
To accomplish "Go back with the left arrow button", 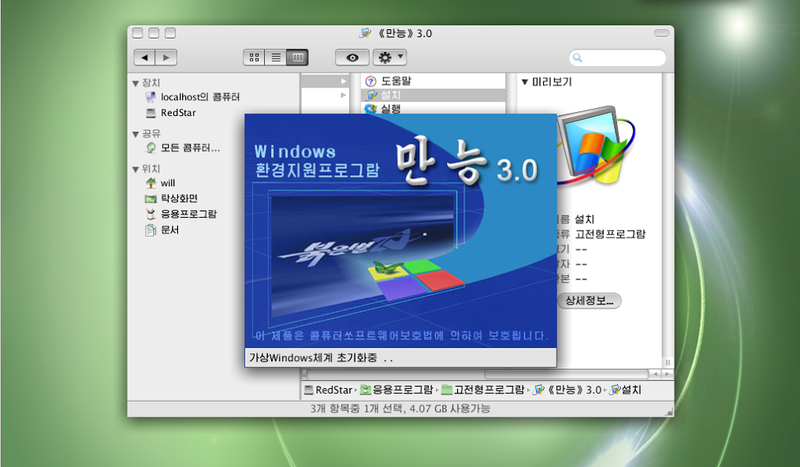I will coord(145,57).
